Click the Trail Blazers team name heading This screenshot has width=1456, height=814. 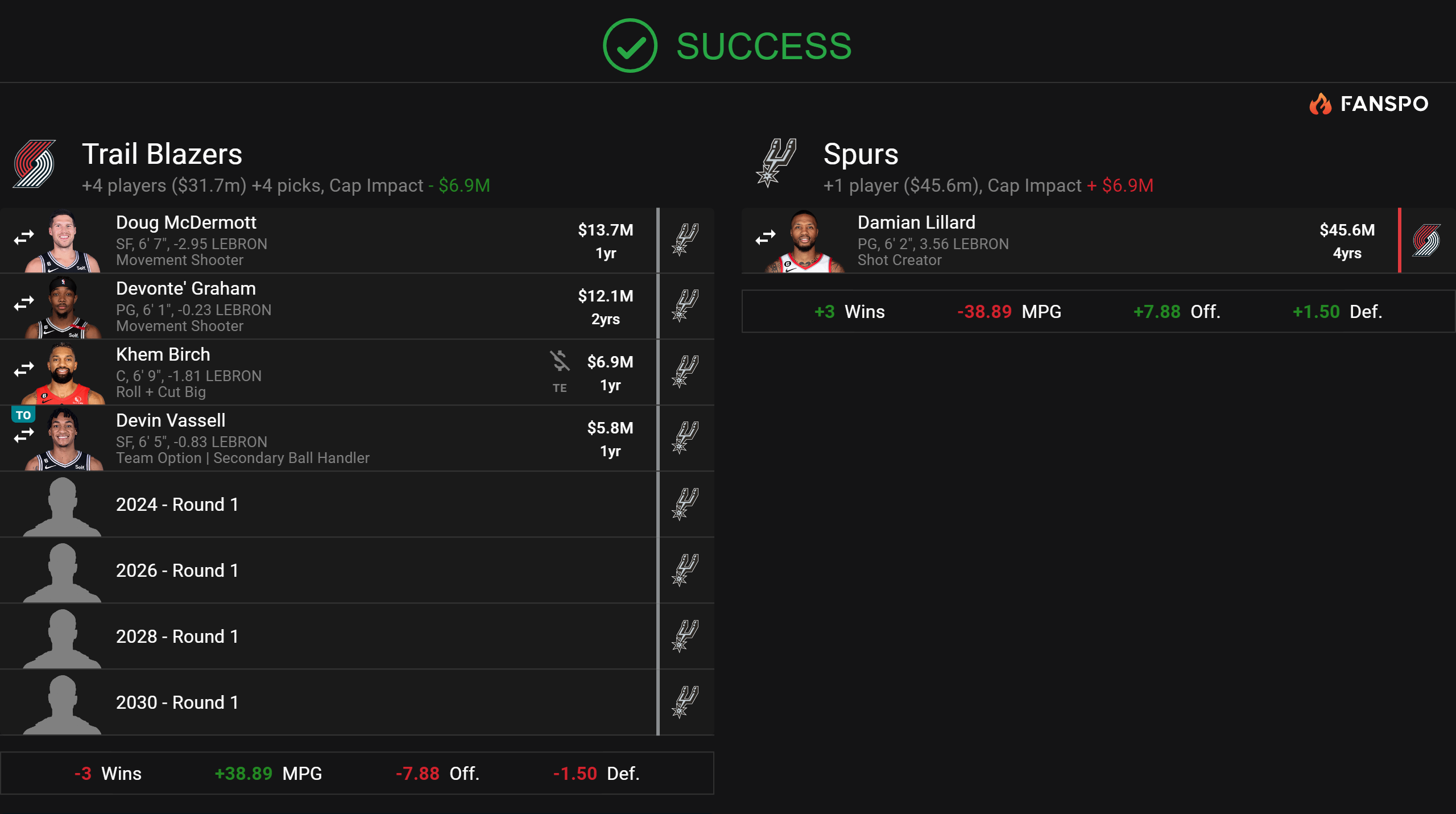pos(162,154)
